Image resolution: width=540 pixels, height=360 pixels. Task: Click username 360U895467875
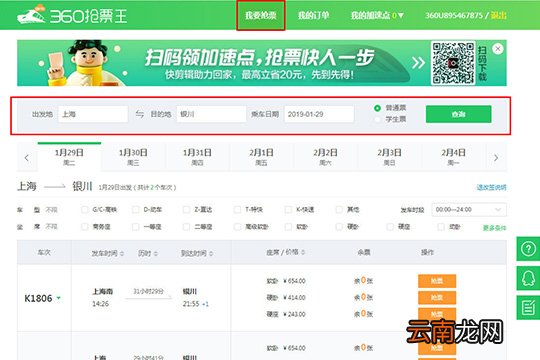pos(454,16)
